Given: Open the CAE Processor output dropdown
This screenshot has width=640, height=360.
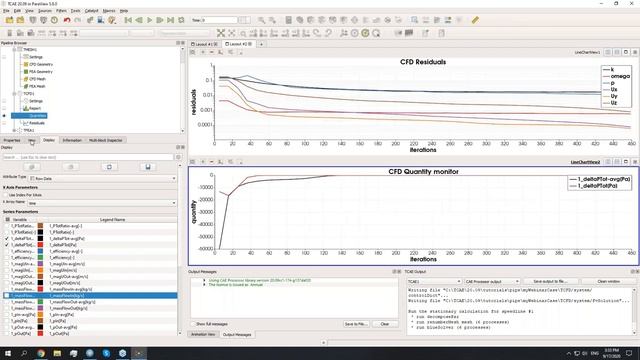Looking at the screenshot, I should (492, 282).
